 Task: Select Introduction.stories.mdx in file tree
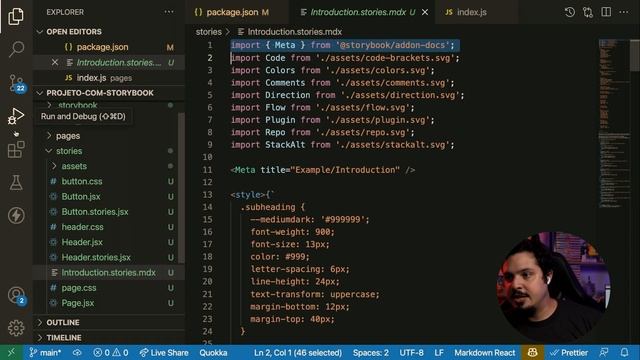(x=108, y=273)
